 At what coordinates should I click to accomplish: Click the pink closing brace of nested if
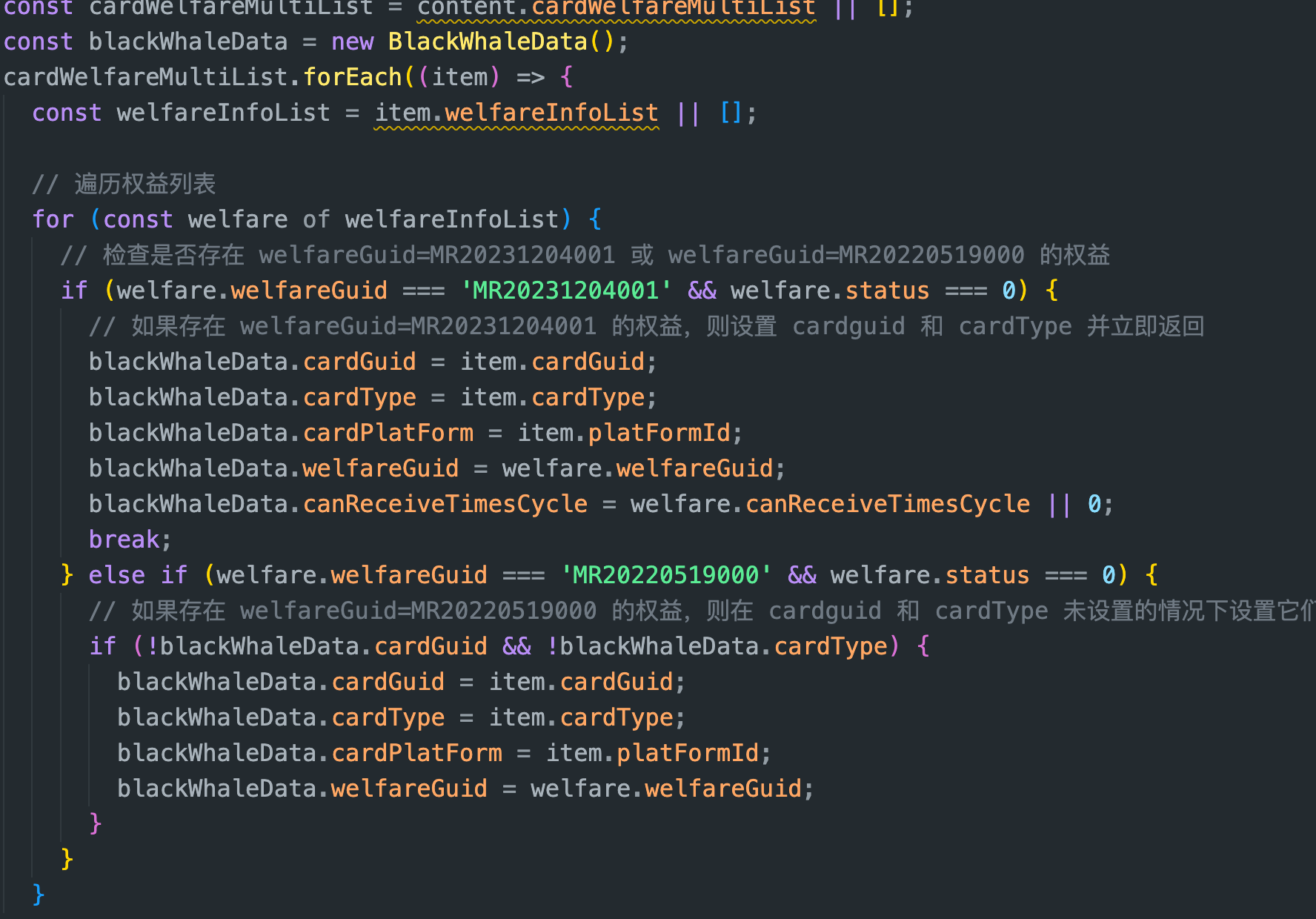click(95, 823)
